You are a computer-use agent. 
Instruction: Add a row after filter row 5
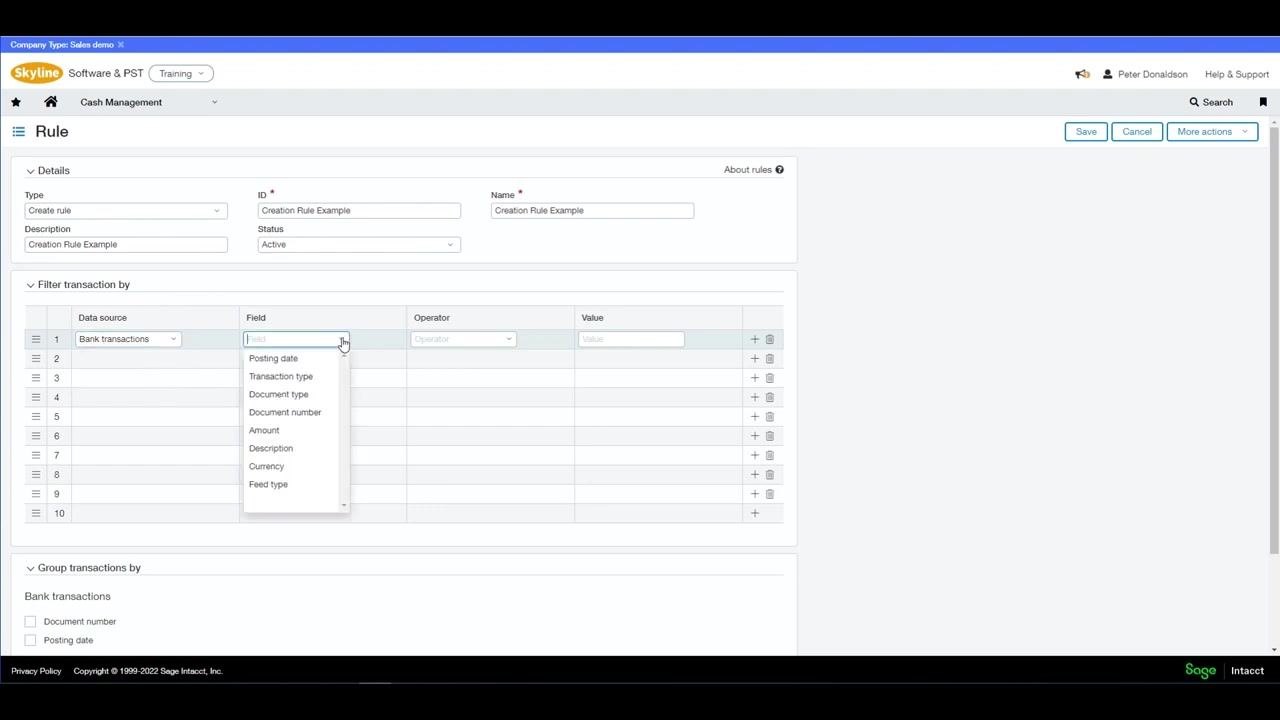pos(755,417)
